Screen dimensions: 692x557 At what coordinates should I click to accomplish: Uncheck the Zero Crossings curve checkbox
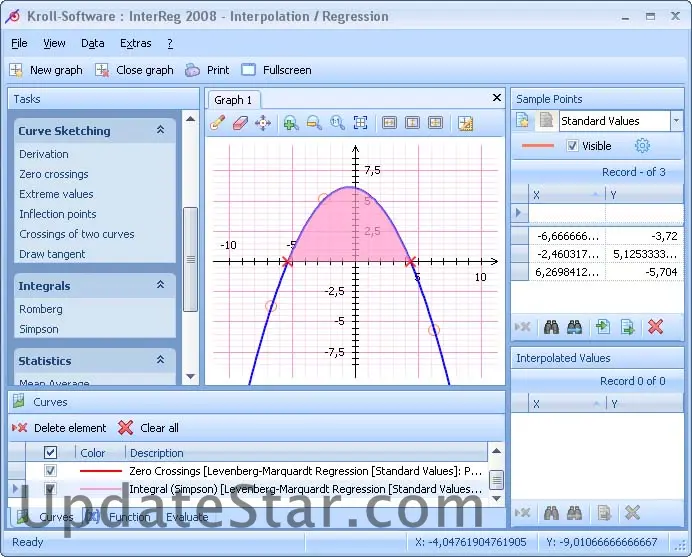(x=51, y=470)
